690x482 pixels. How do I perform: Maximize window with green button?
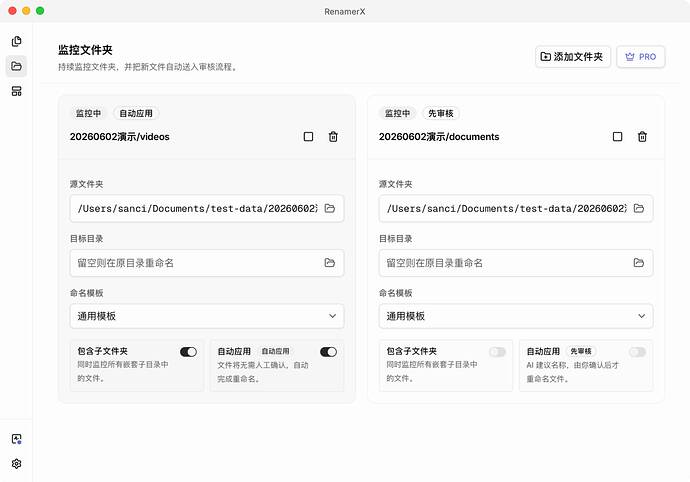point(40,11)
